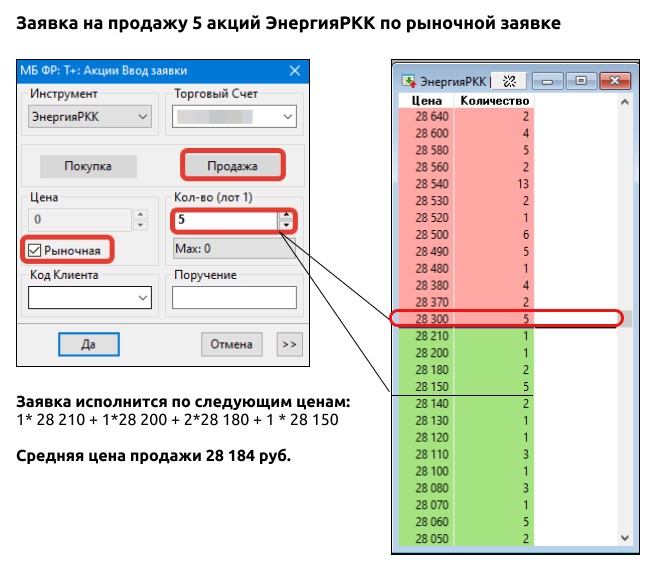Uncheck the Рыночная checkbox

coord(35,249)
